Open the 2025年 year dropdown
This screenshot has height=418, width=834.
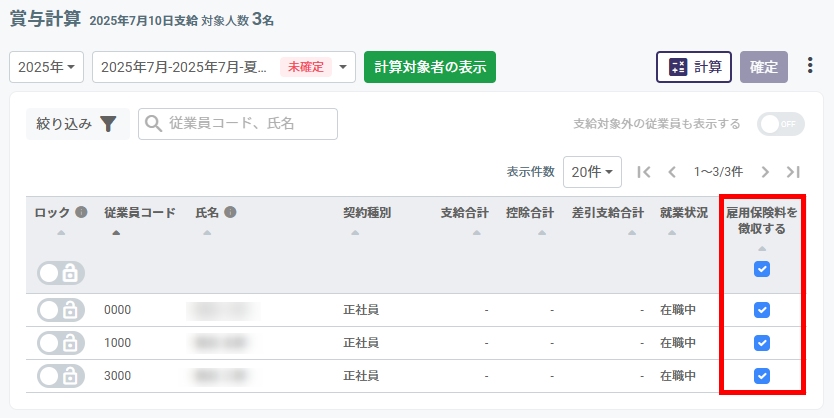point(46,67)
